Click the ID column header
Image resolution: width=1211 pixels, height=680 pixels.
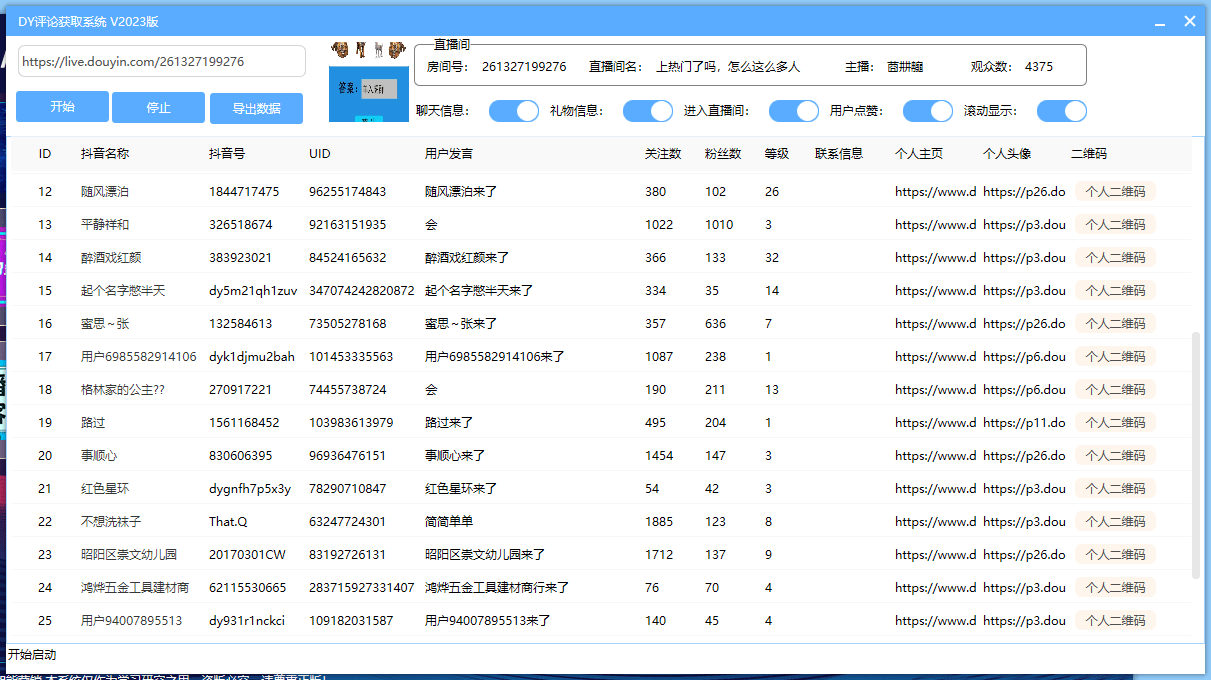pos(45,154)
